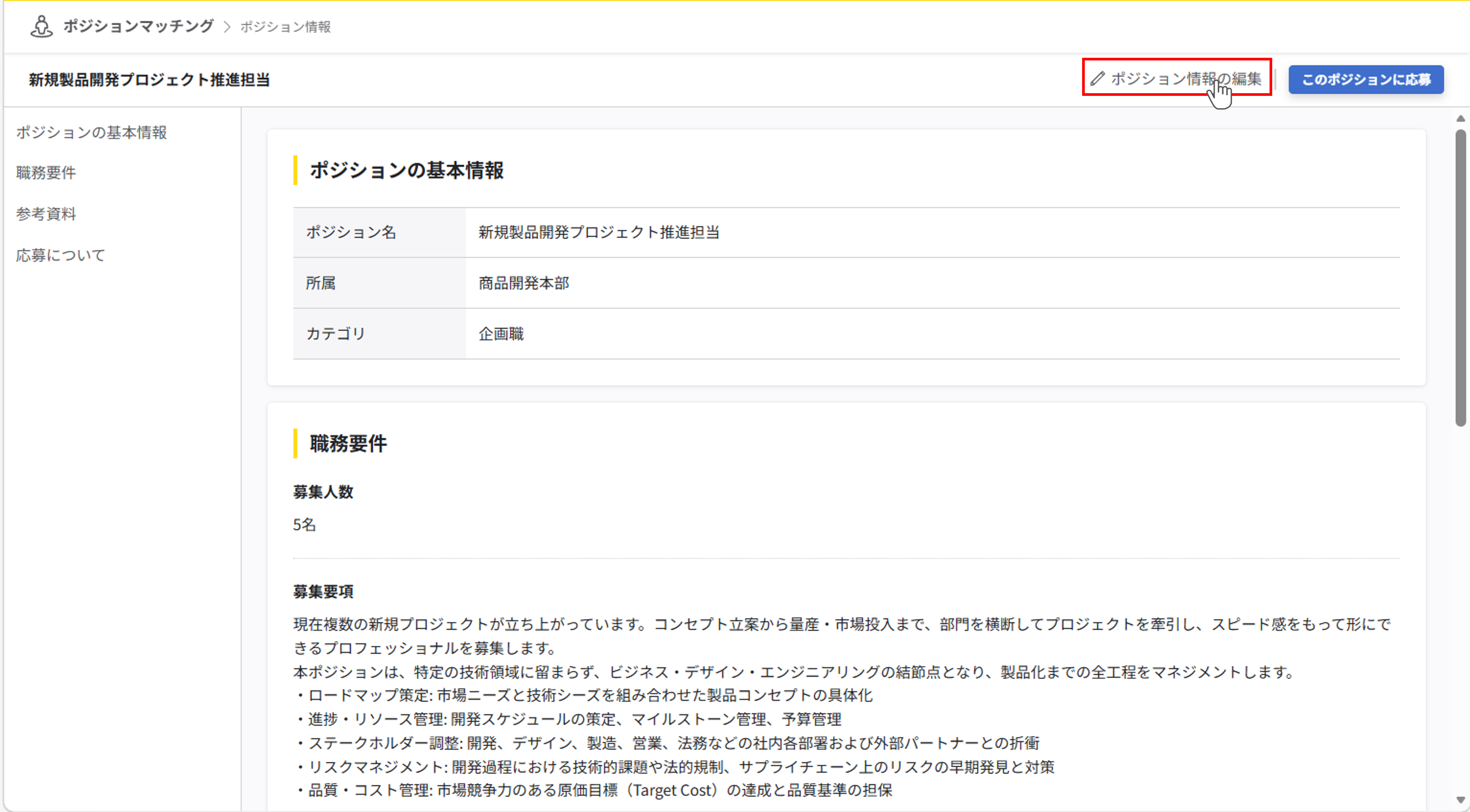Click the pencil edit icon beside ポジション情報の編集

[1097, 78]
